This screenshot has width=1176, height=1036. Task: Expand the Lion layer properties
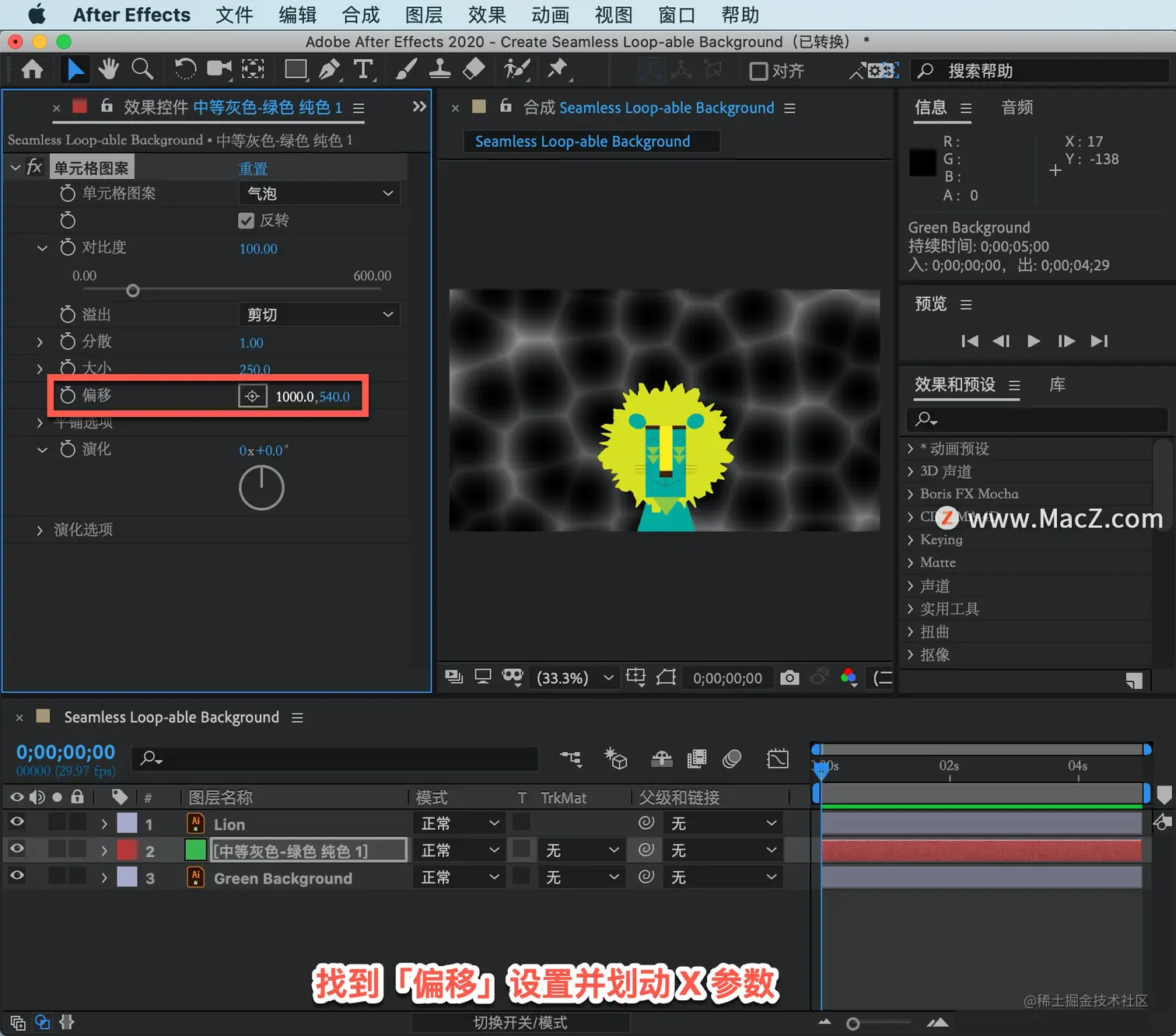click(103, 824)
